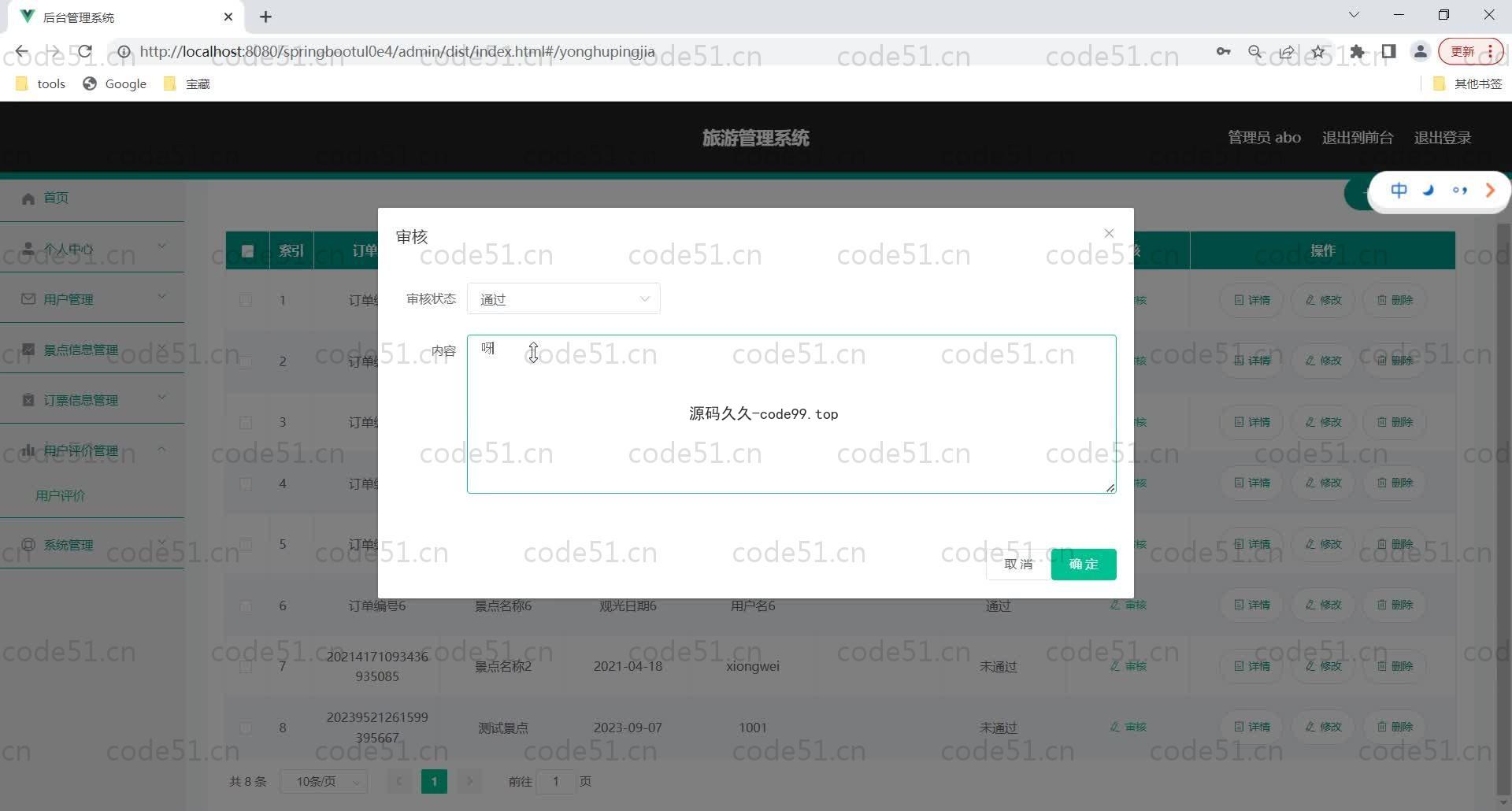Click the moon icon on IME toolbar

[1429, 191]
